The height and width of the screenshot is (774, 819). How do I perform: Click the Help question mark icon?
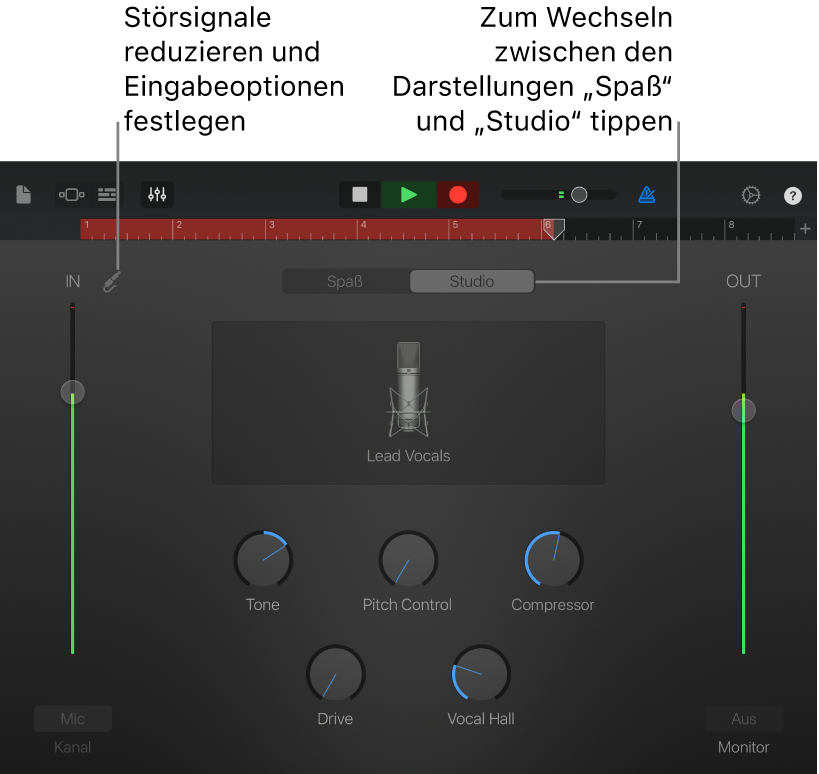coord(793,195)
